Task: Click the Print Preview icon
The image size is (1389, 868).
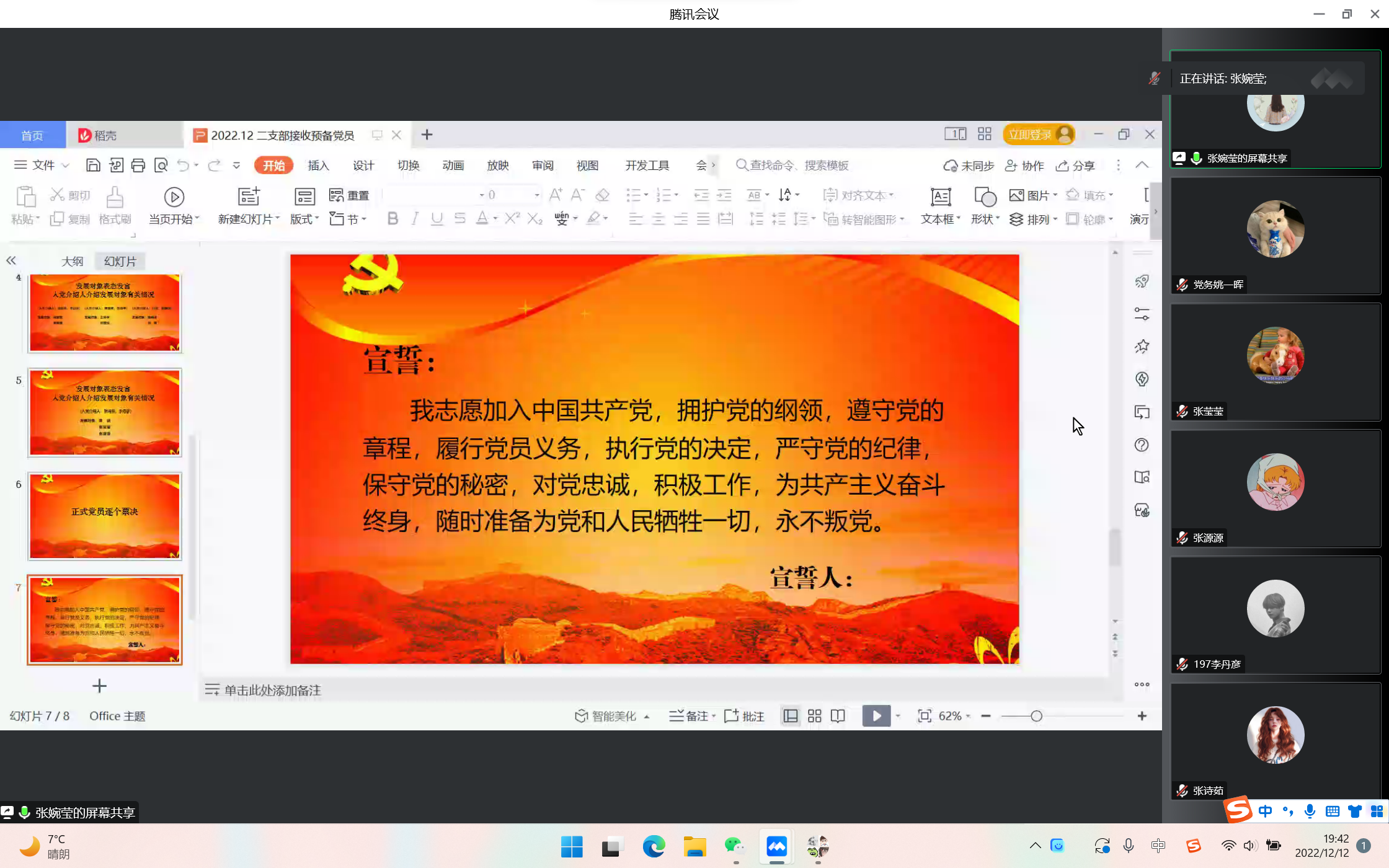Action: (161, 165)
